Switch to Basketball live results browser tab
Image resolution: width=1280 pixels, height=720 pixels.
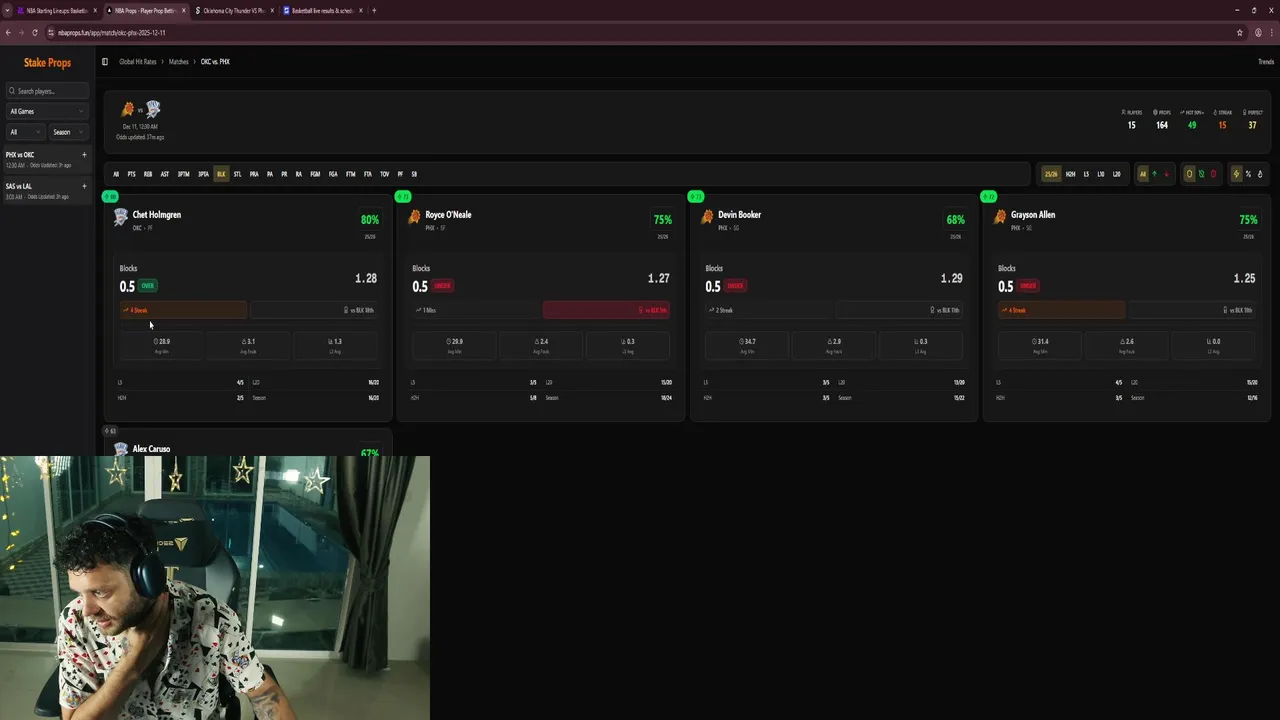pos(321,10)
